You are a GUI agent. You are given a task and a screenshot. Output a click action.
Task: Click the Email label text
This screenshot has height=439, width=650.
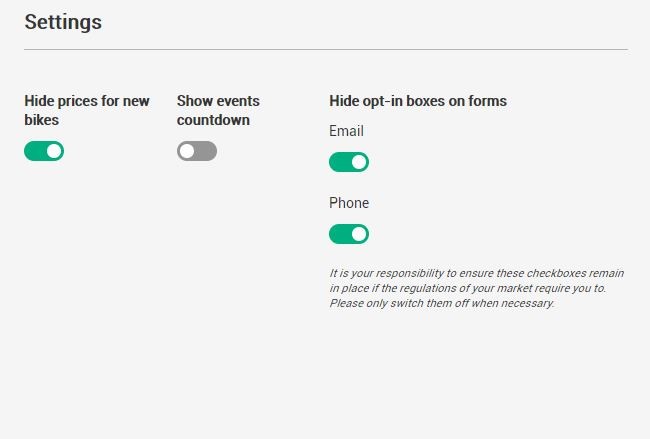(346, 131)
